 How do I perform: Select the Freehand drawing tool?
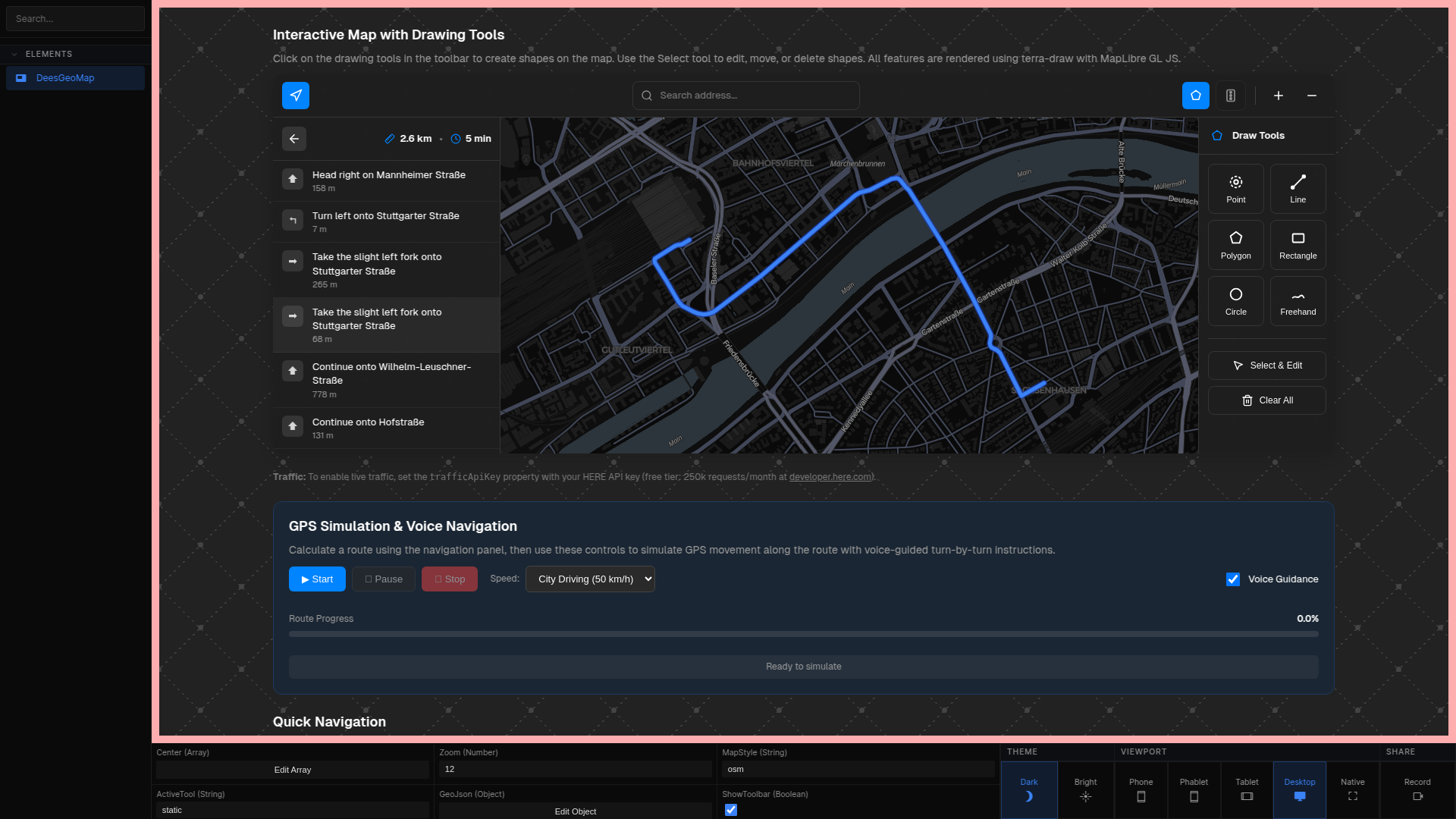(x=1298, y=301)
